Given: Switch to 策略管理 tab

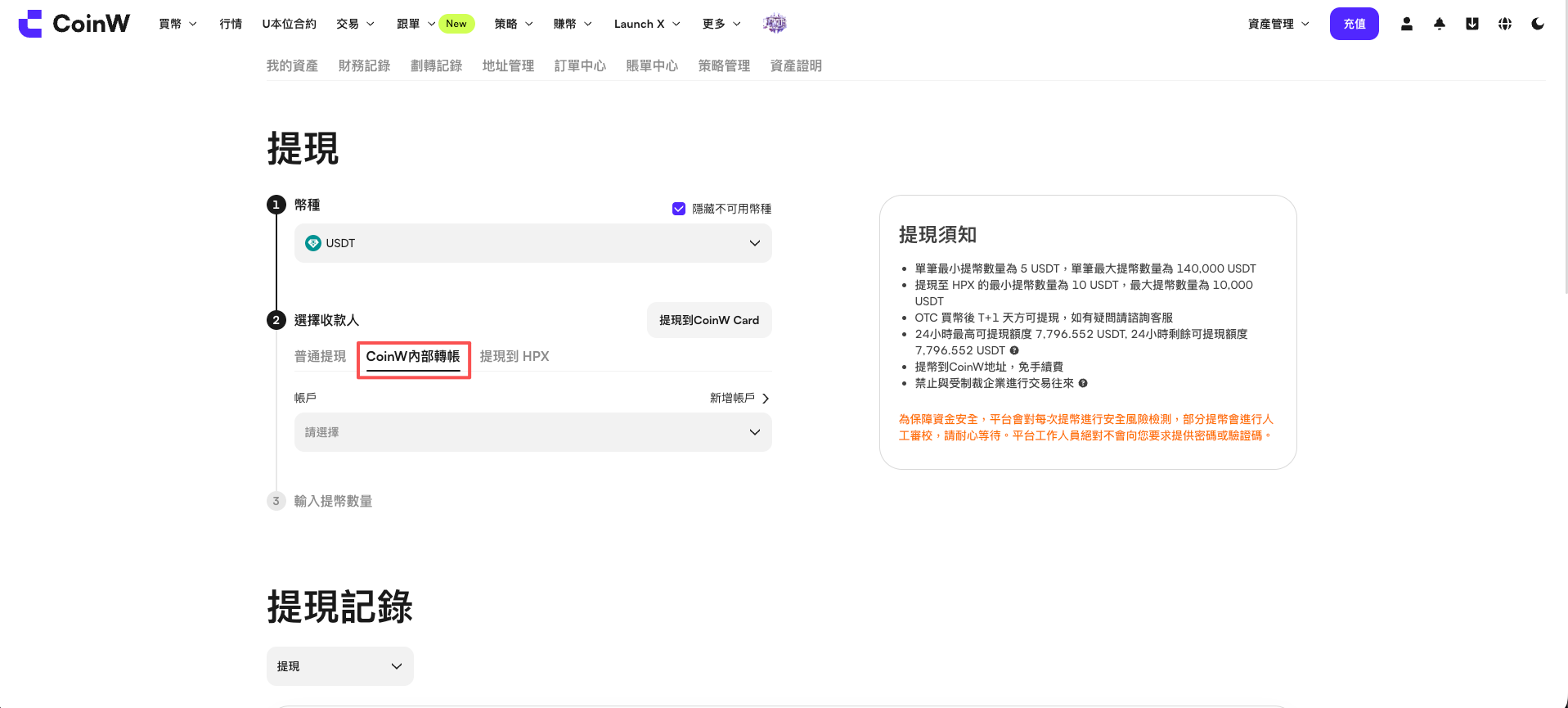Looking at the screenshot, I should [724, 65].
